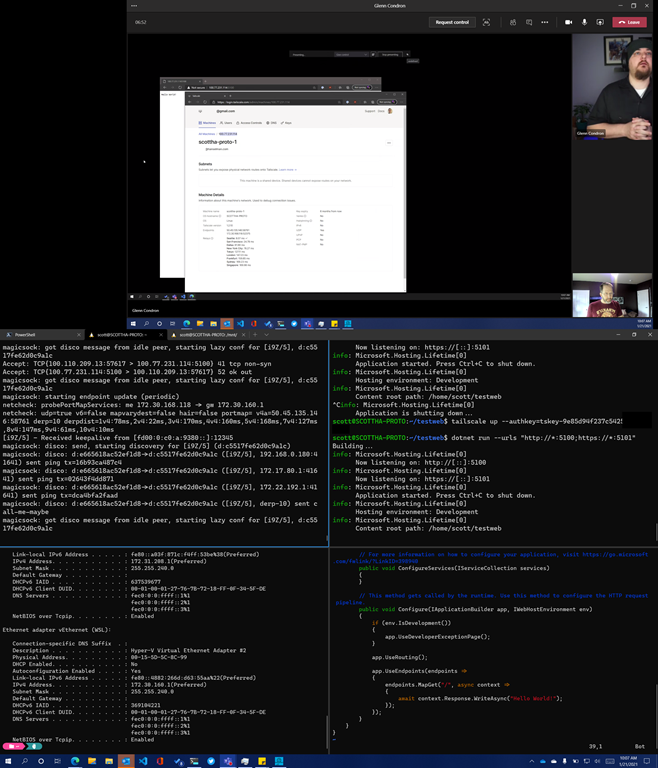Open Twitter icon in the bottom taskbar
This screenshot has width=658, height=768.
(x=211, y=761)
